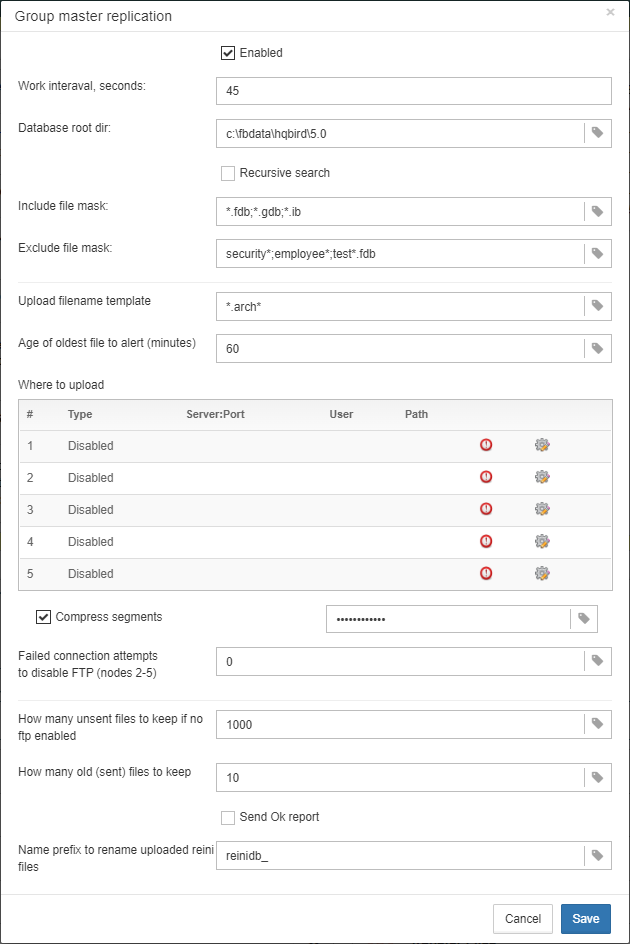The height and width of the screenshot is (944, 630).
Task: Enable the Recursive search checkbox
Action: coord(228,173)
